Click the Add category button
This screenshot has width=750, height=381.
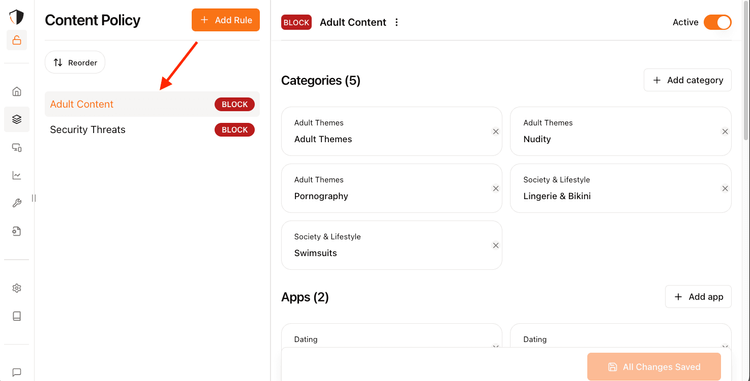coord(687,80)
